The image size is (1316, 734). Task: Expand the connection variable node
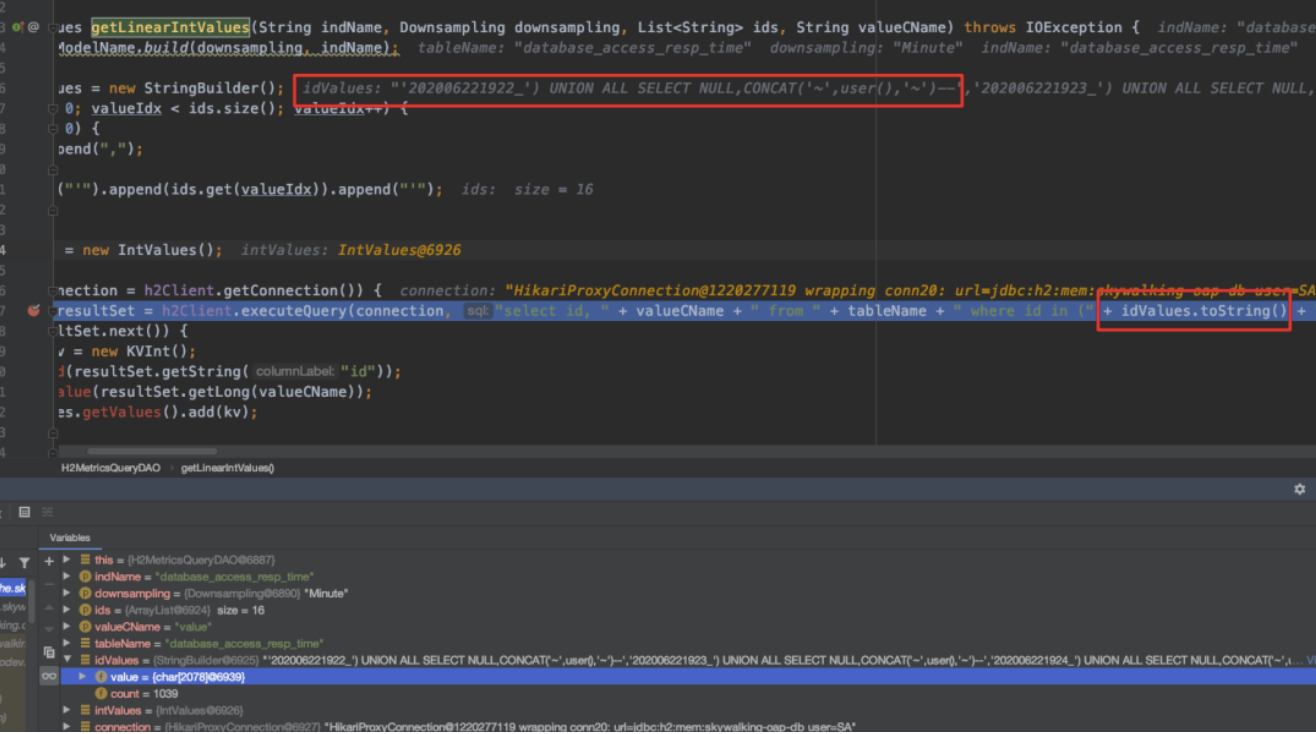pos(67,727)
